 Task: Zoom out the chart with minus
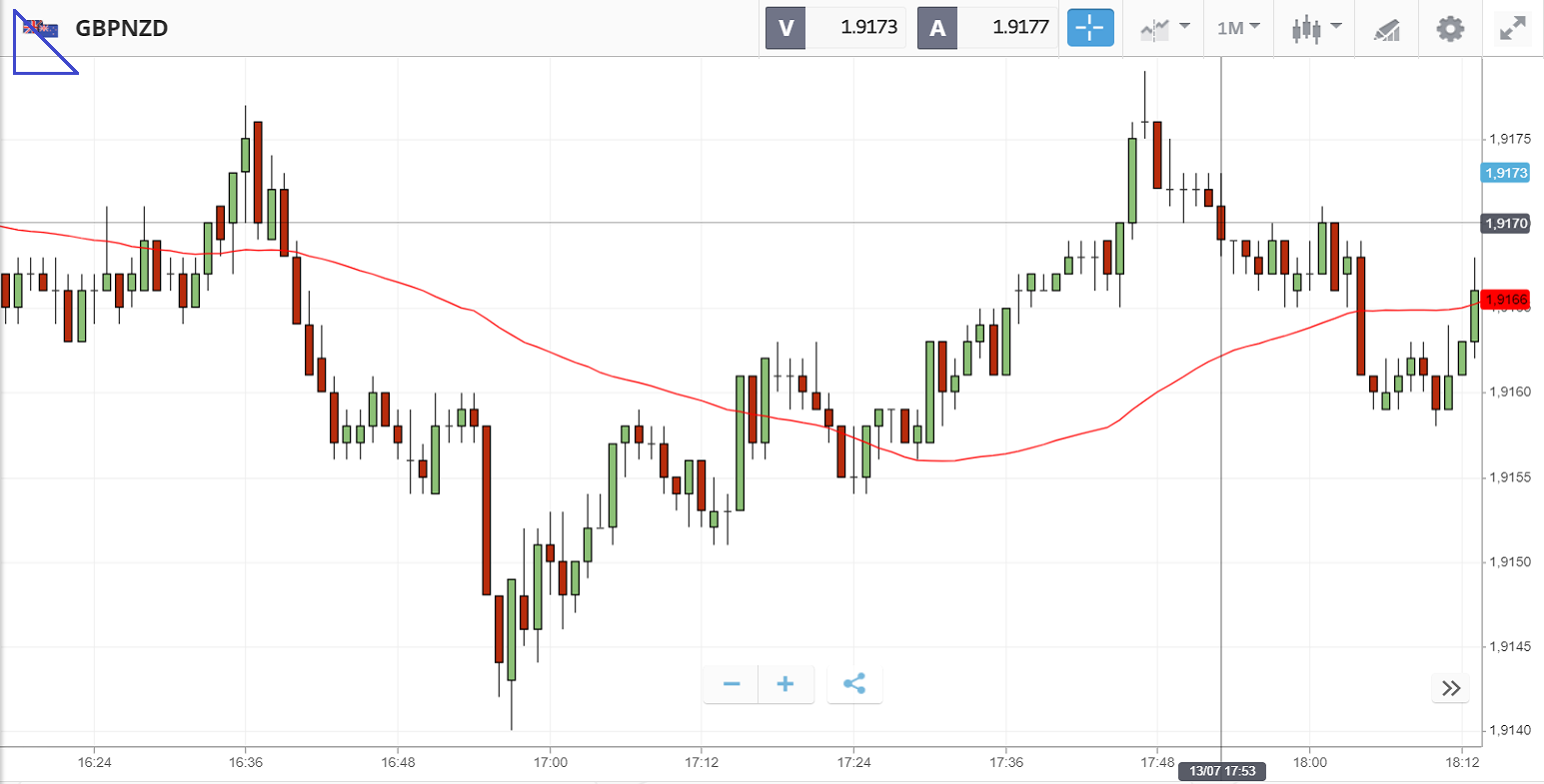(732, 684)
